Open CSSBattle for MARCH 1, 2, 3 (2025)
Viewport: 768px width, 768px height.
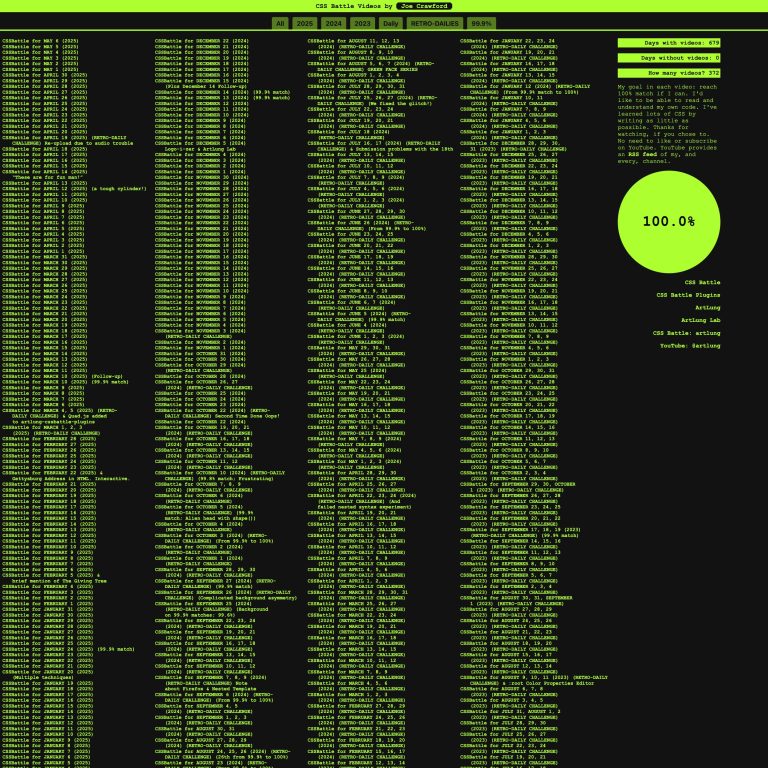pyautogui.click(x=51, y=430)
